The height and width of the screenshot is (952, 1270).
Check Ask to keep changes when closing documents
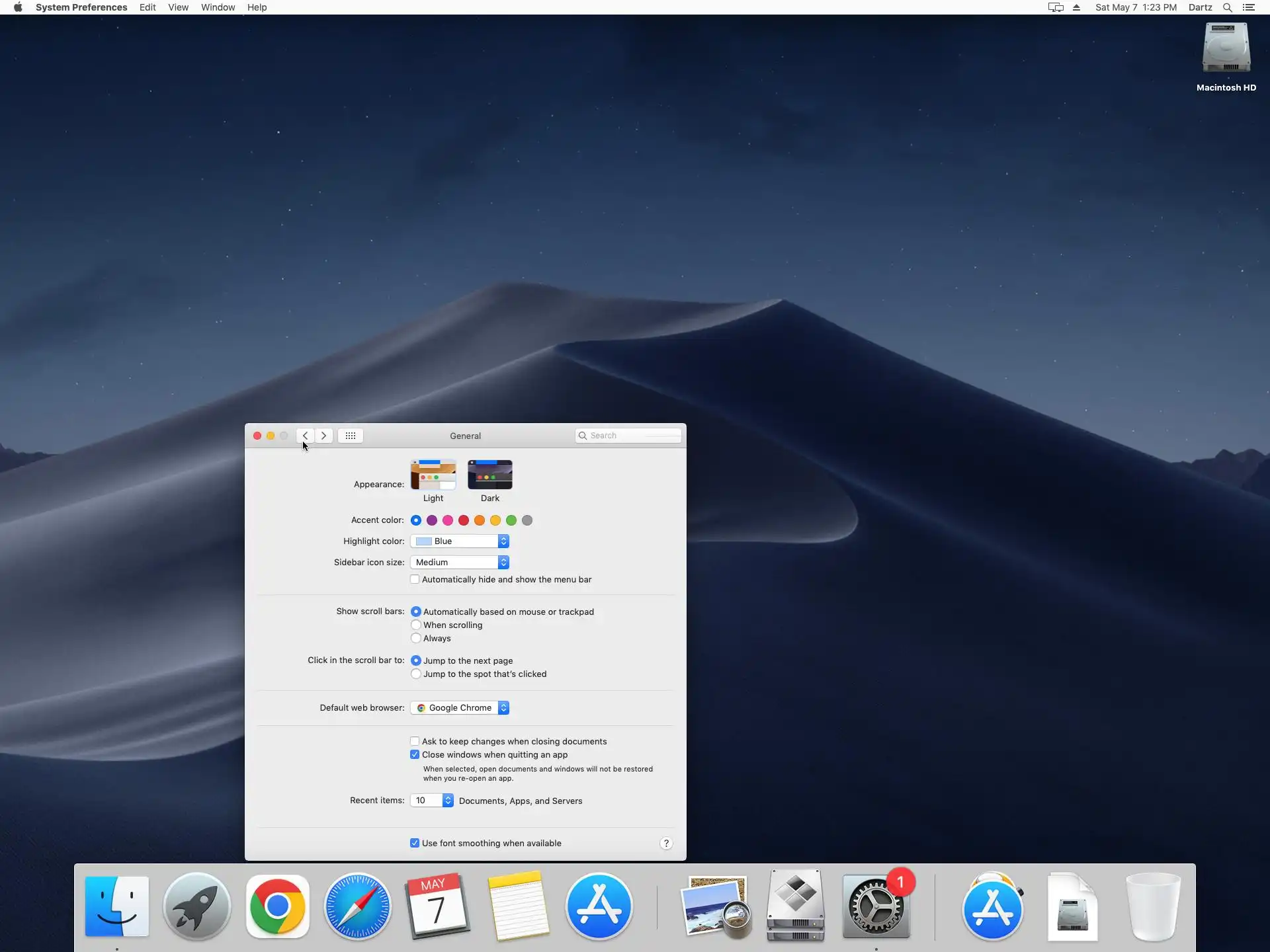click(x=415, y=742)
